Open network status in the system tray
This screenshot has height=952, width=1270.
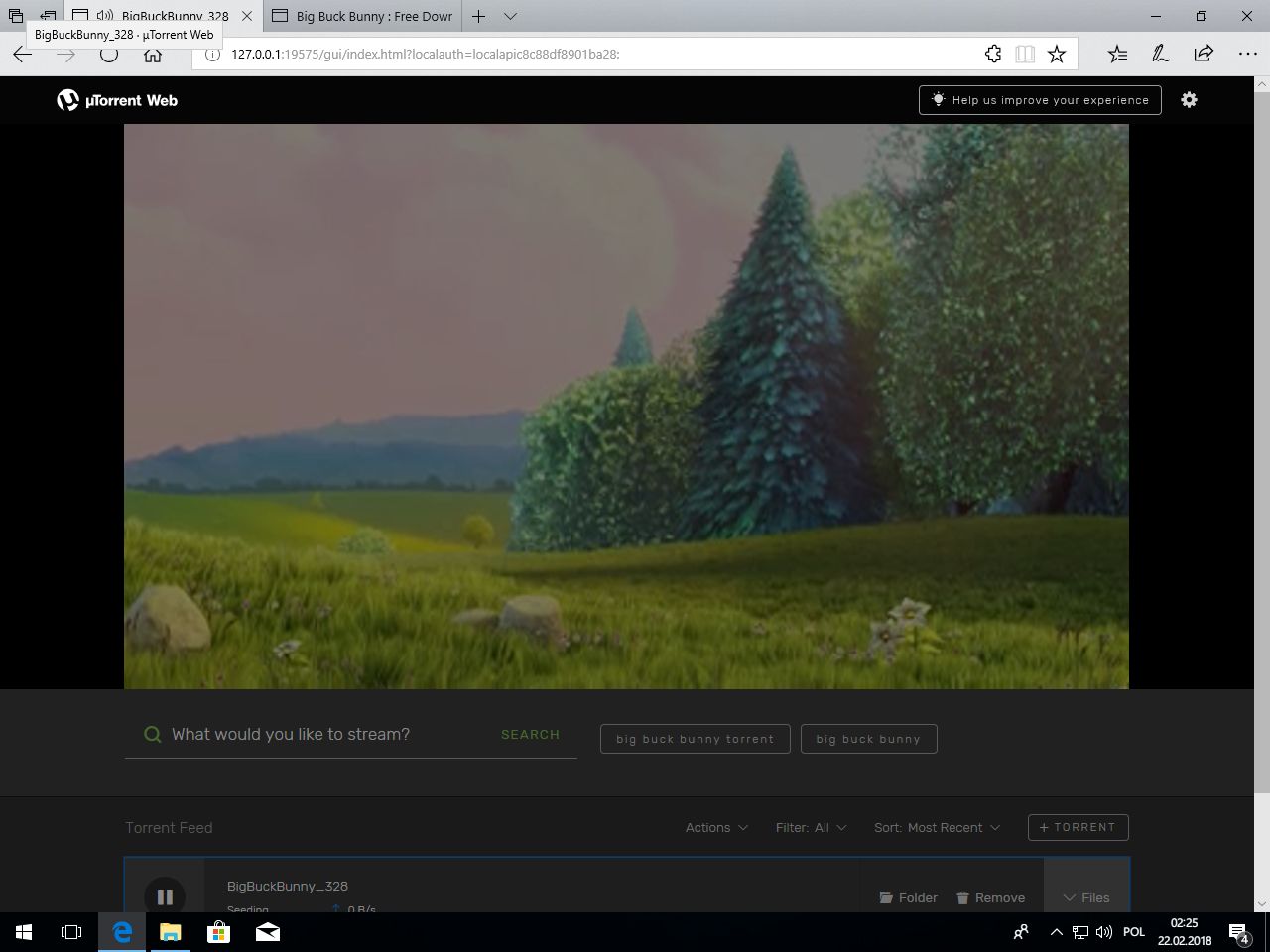[1079, 932]
